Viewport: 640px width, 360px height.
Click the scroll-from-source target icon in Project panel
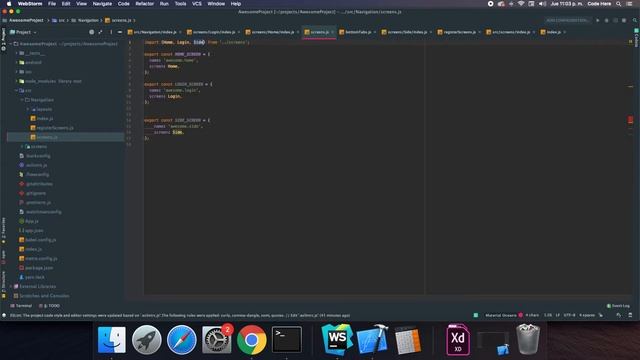tap(91, 32)
